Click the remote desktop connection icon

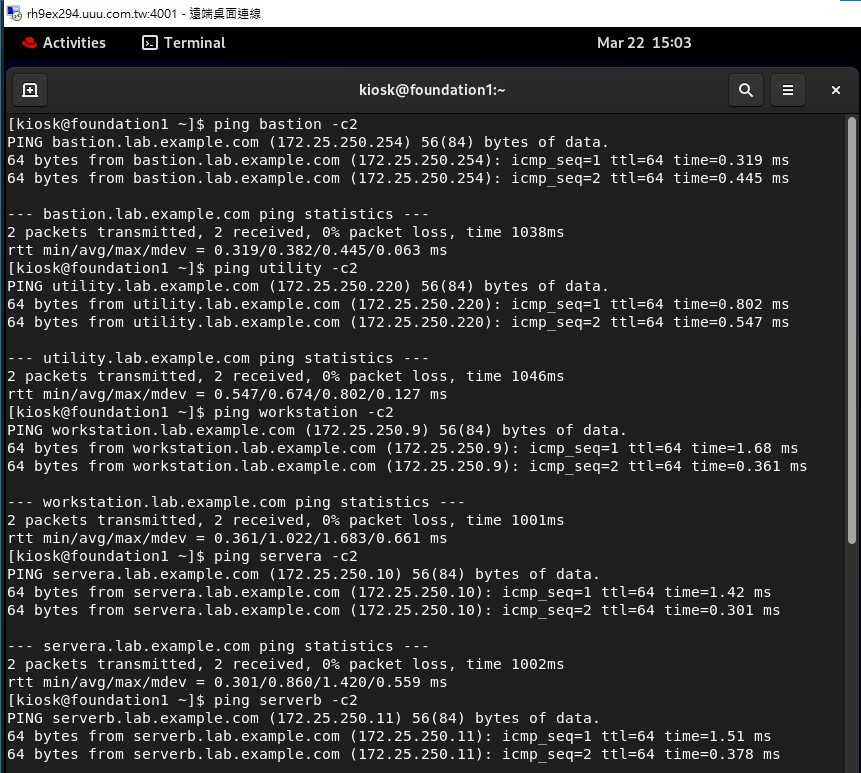pyautogui.click(x=11, y=13)
